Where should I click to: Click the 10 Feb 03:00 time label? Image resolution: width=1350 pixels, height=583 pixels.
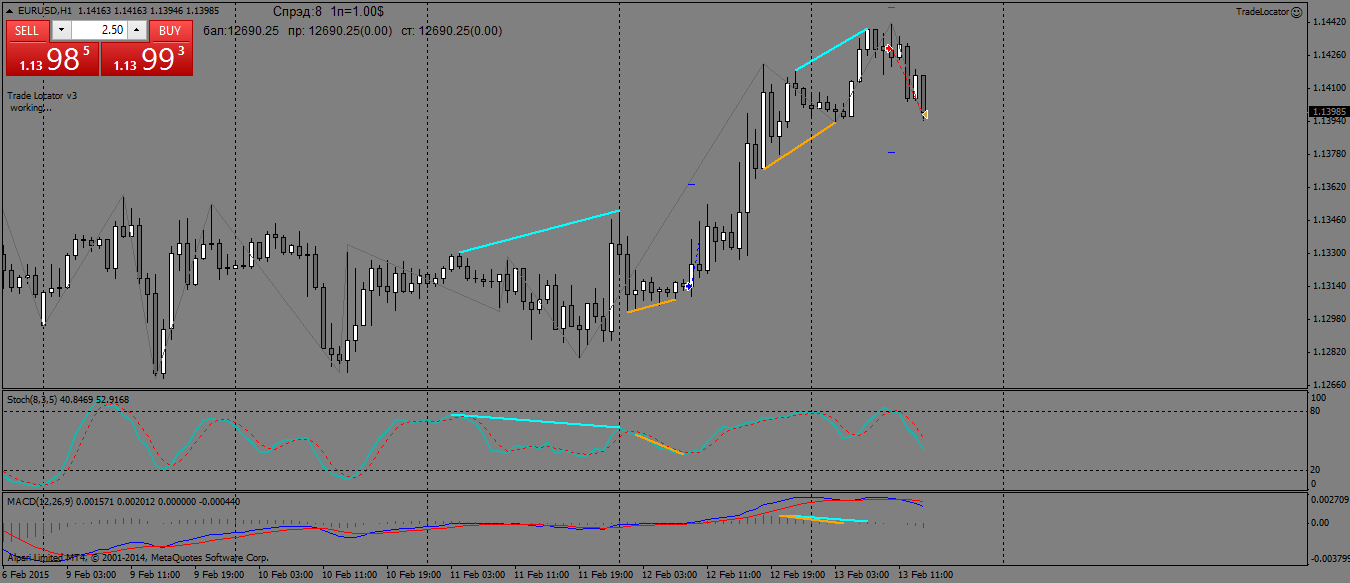283,575
